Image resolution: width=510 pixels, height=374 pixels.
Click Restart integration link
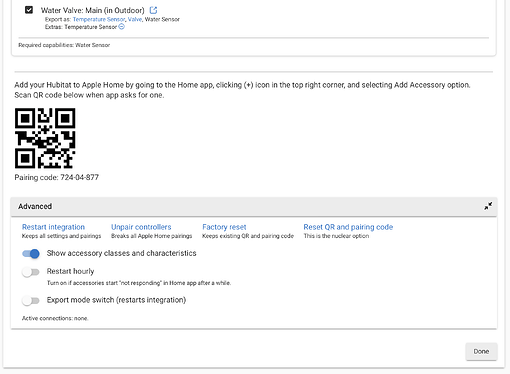pos(53,227)
